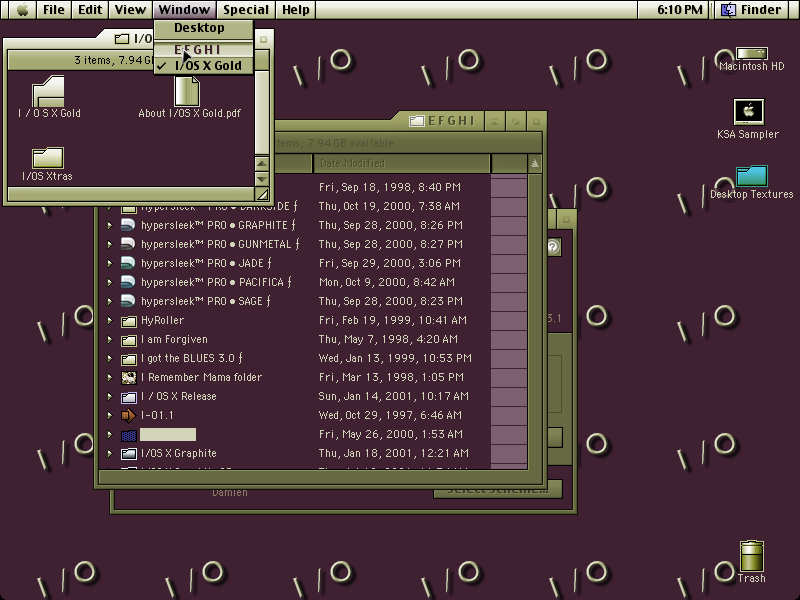Open the Macintosh HD disk icon
The image size is (800, 600).
coord(752,54)
